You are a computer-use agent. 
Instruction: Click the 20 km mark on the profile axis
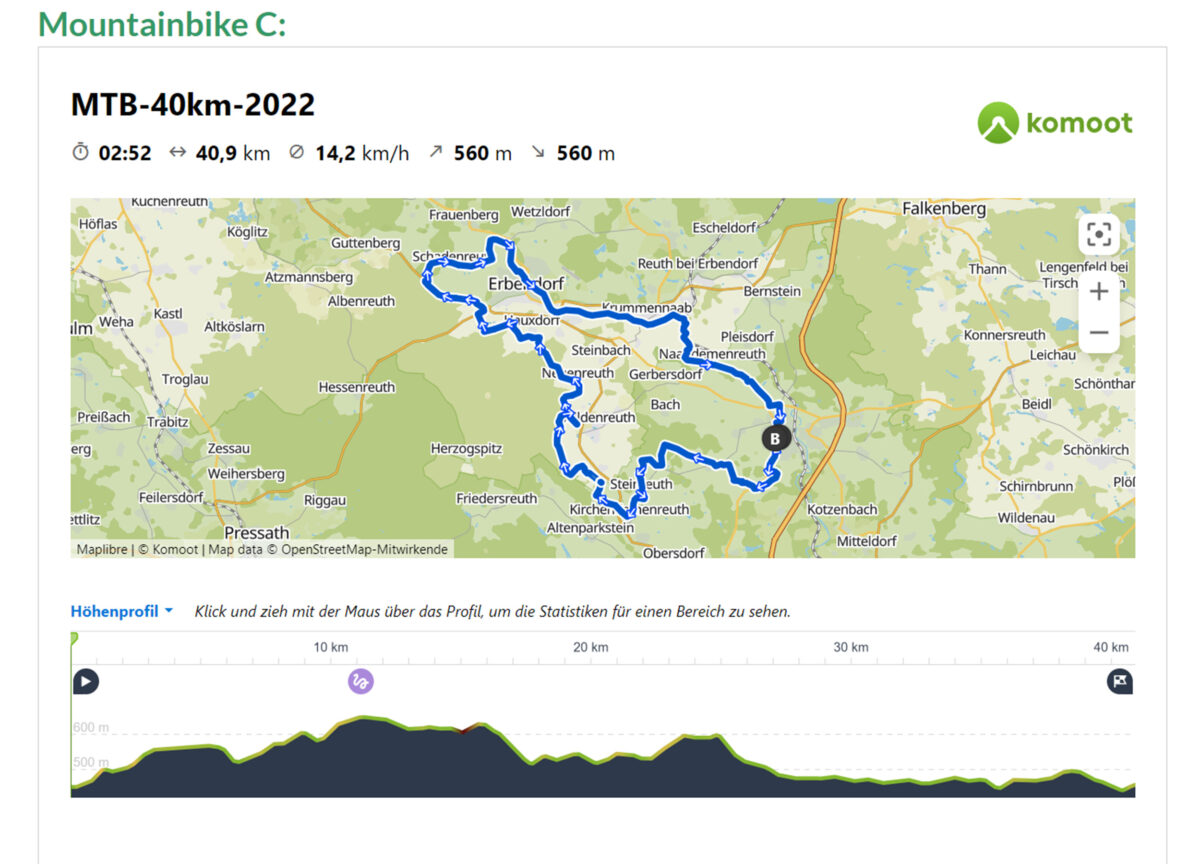click(x=591, y=647)
